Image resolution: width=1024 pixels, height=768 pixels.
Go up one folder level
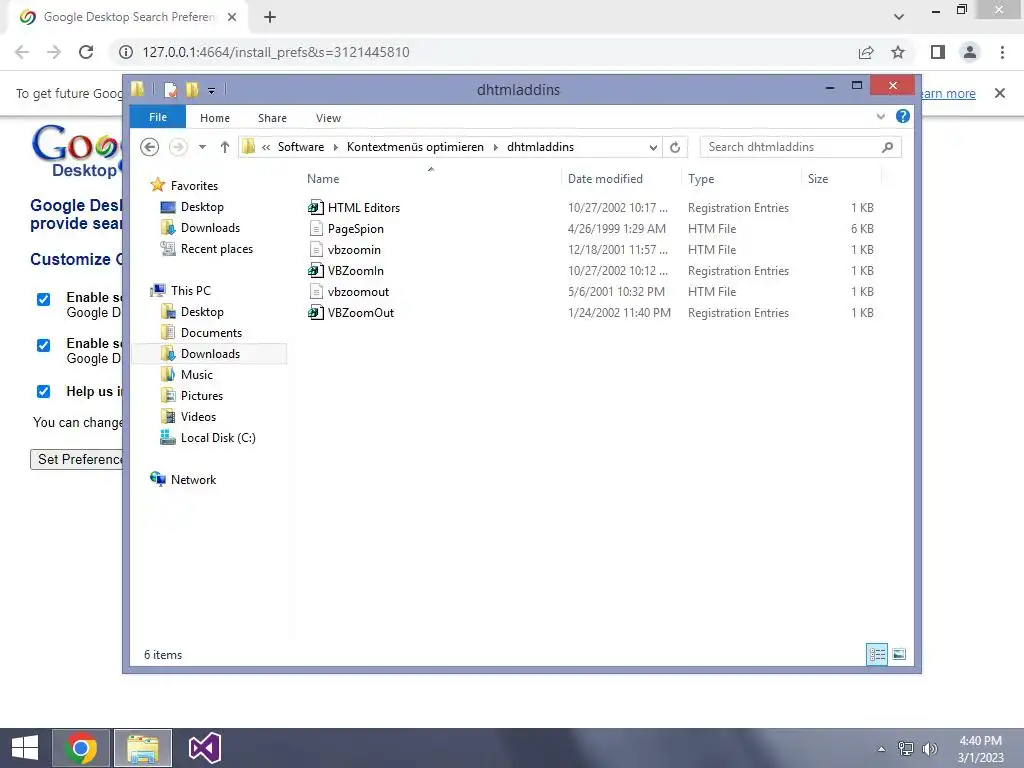pyautogui.click(x=225, y=147)
